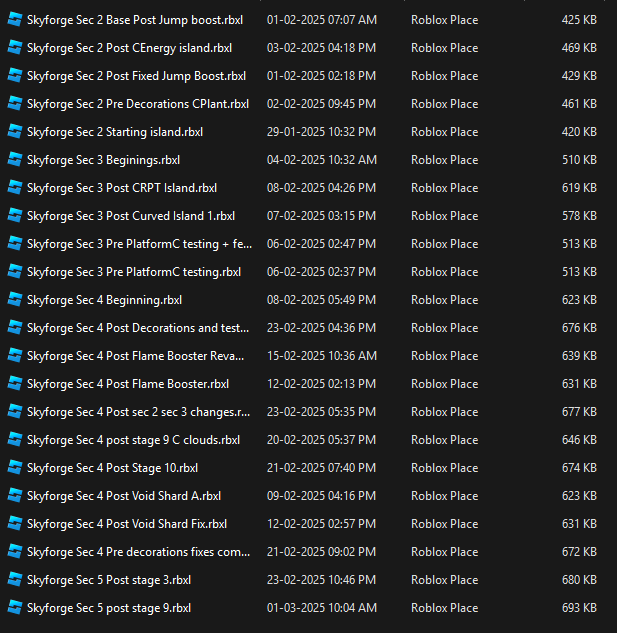
Task: Select file name Skyforge Sec 4 Post Void Shard A.rbxl
Action: pos(124,496)
